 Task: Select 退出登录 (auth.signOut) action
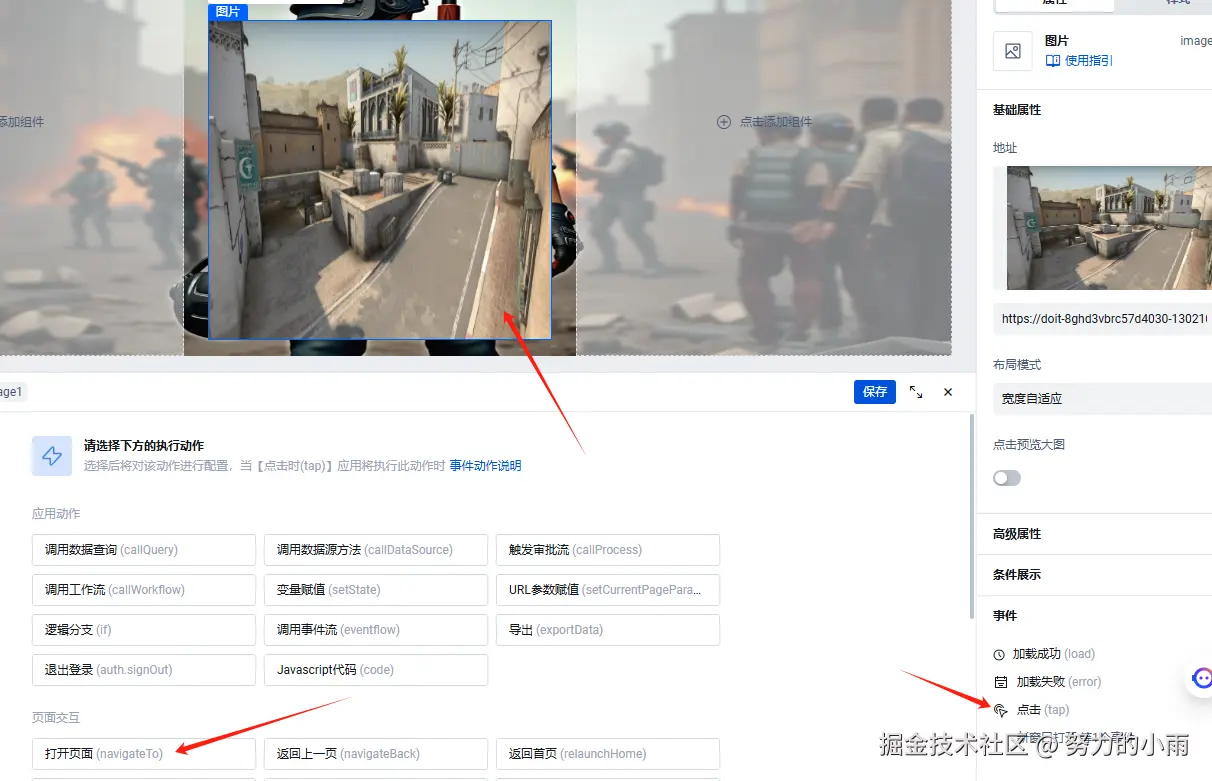tap(144, 670)
